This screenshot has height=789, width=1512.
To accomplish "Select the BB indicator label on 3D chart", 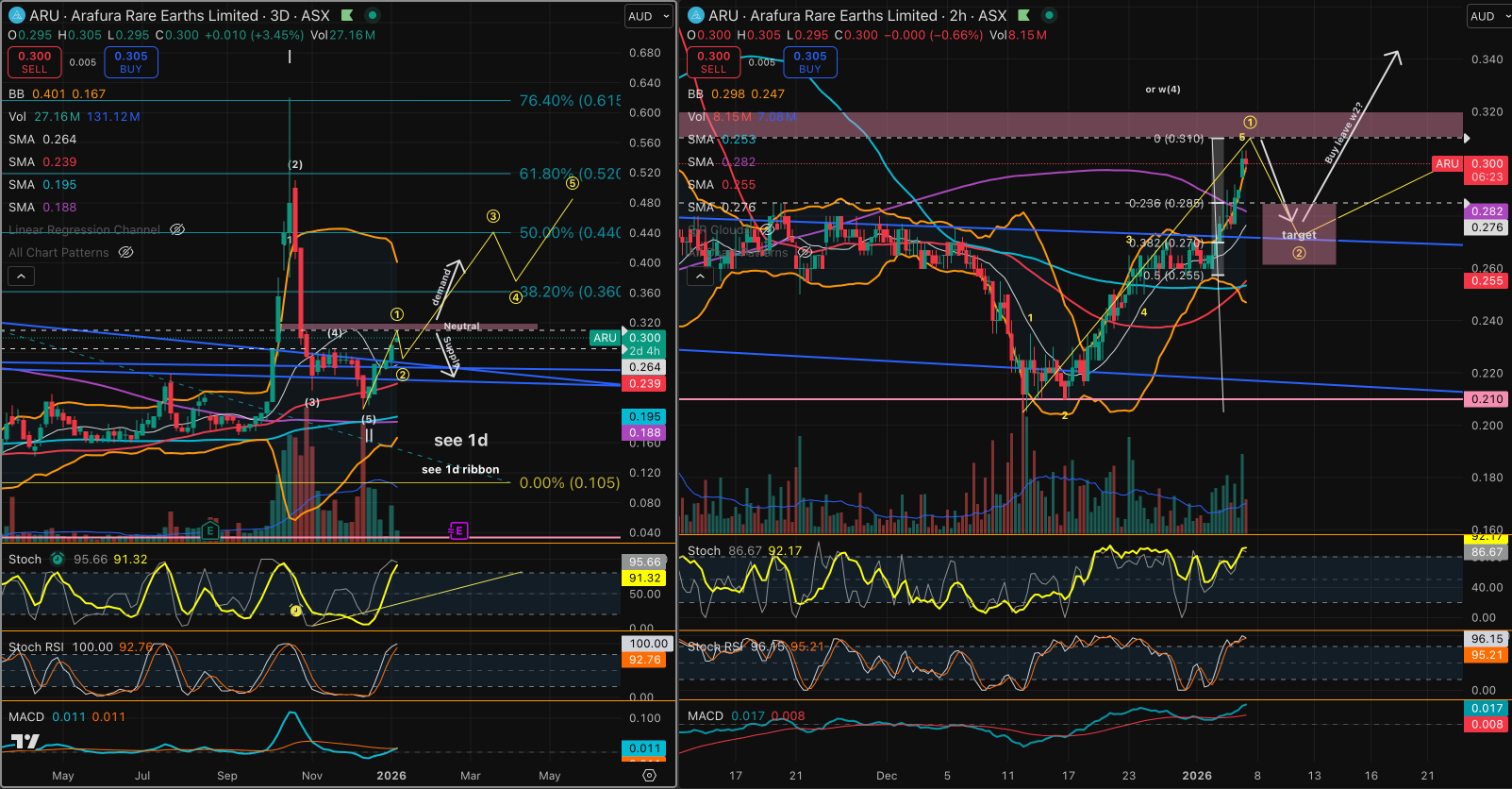I will [16, 93].
